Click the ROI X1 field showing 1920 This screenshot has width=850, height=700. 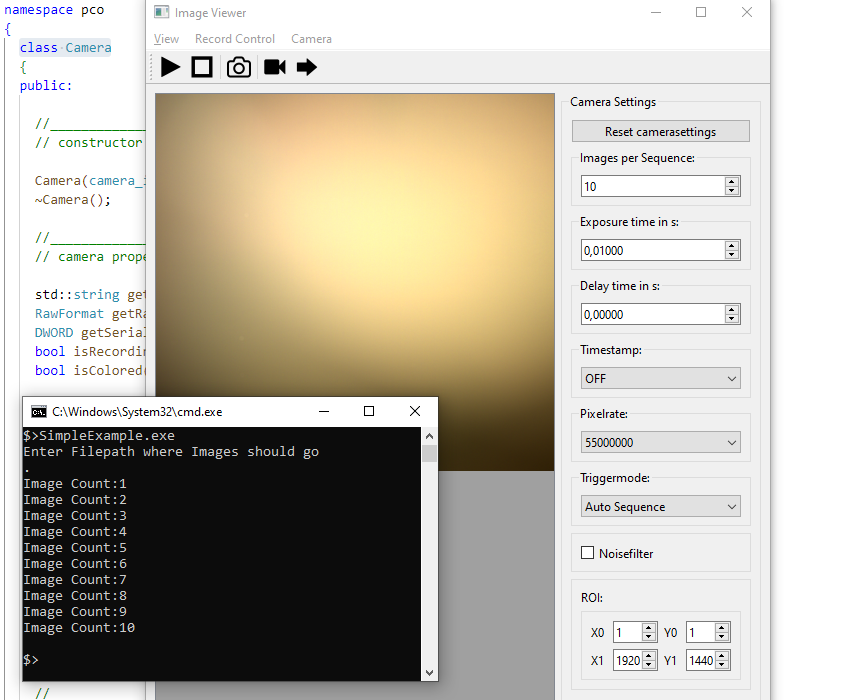click(x=628, y=660)
